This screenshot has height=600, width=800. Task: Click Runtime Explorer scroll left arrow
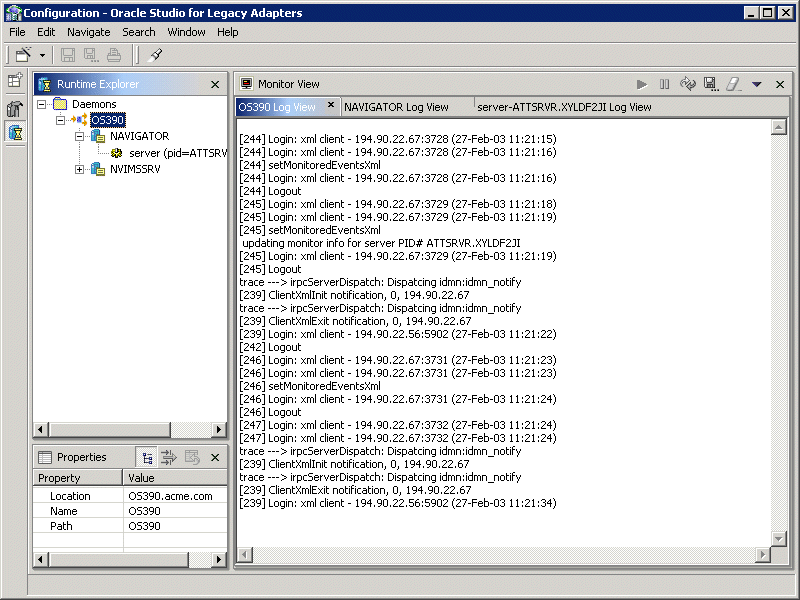pyautogui.click(x=41, y=430)
